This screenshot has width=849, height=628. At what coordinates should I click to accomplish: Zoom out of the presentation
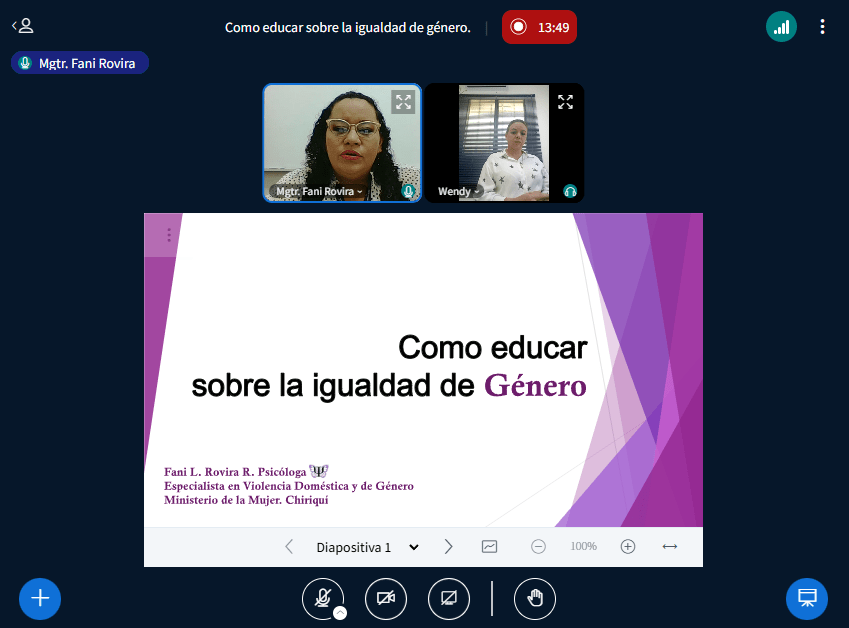538,547
